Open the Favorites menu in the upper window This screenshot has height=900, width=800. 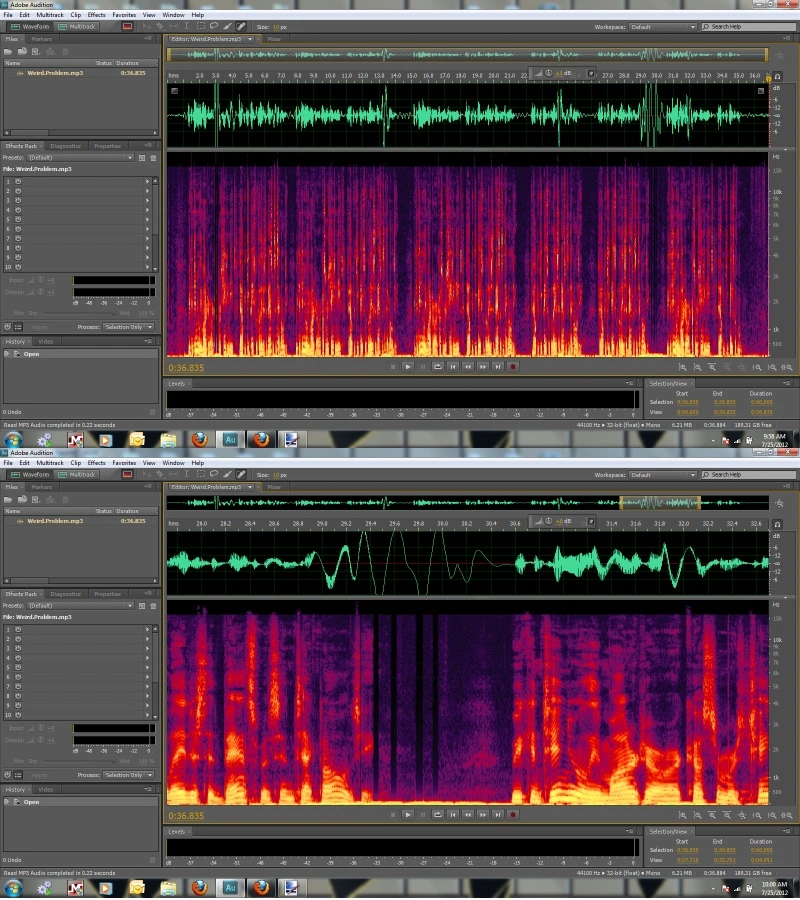(x=124, y=15)
